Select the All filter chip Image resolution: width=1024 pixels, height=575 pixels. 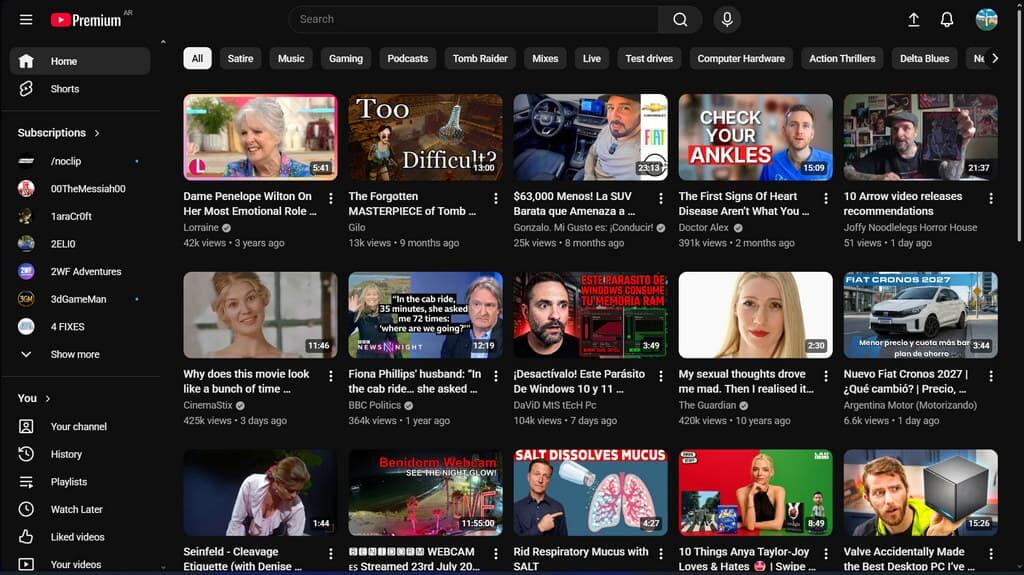[x=197, y=58]
